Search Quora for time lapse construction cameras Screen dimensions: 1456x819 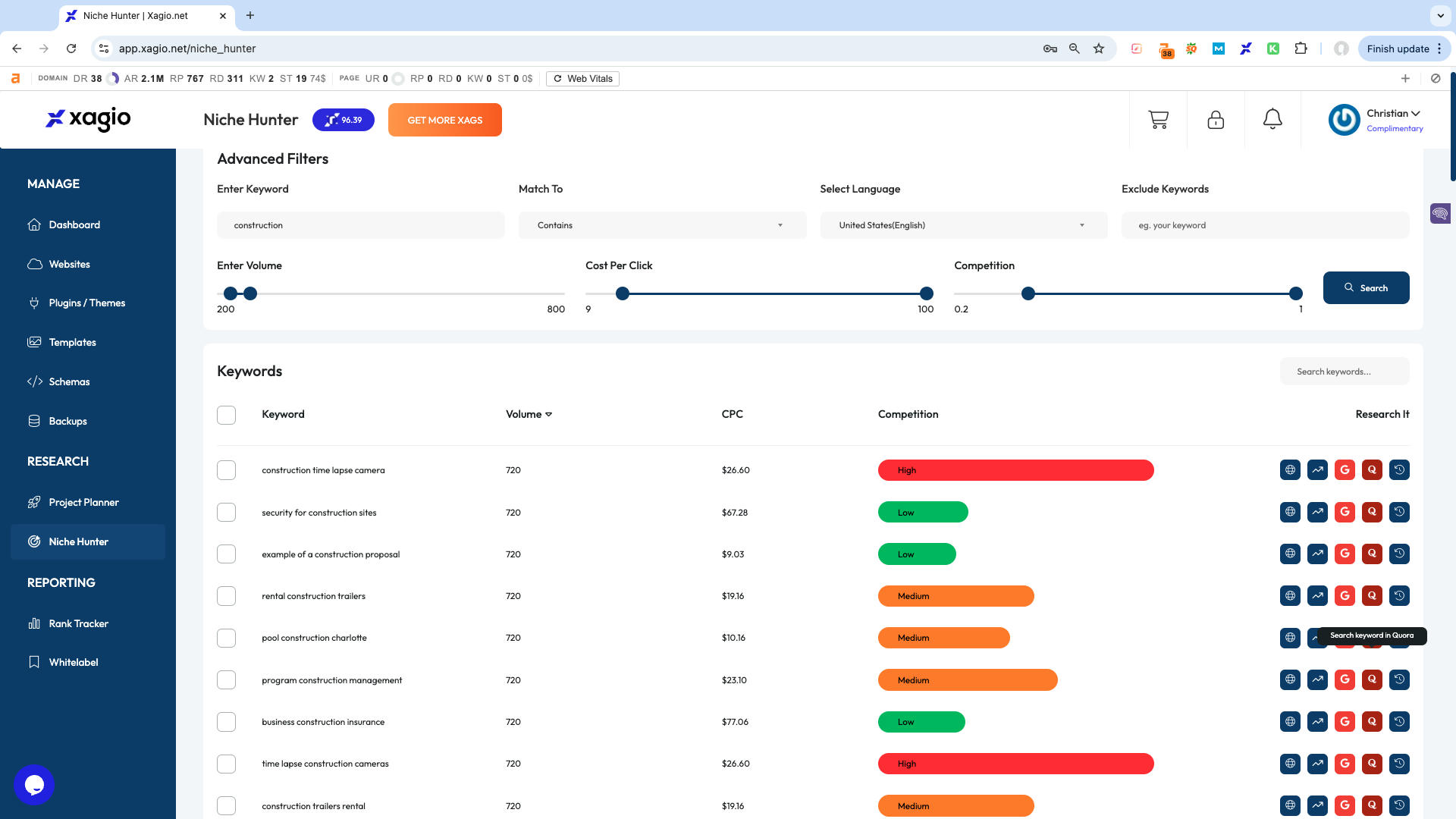coord(1372,764)
